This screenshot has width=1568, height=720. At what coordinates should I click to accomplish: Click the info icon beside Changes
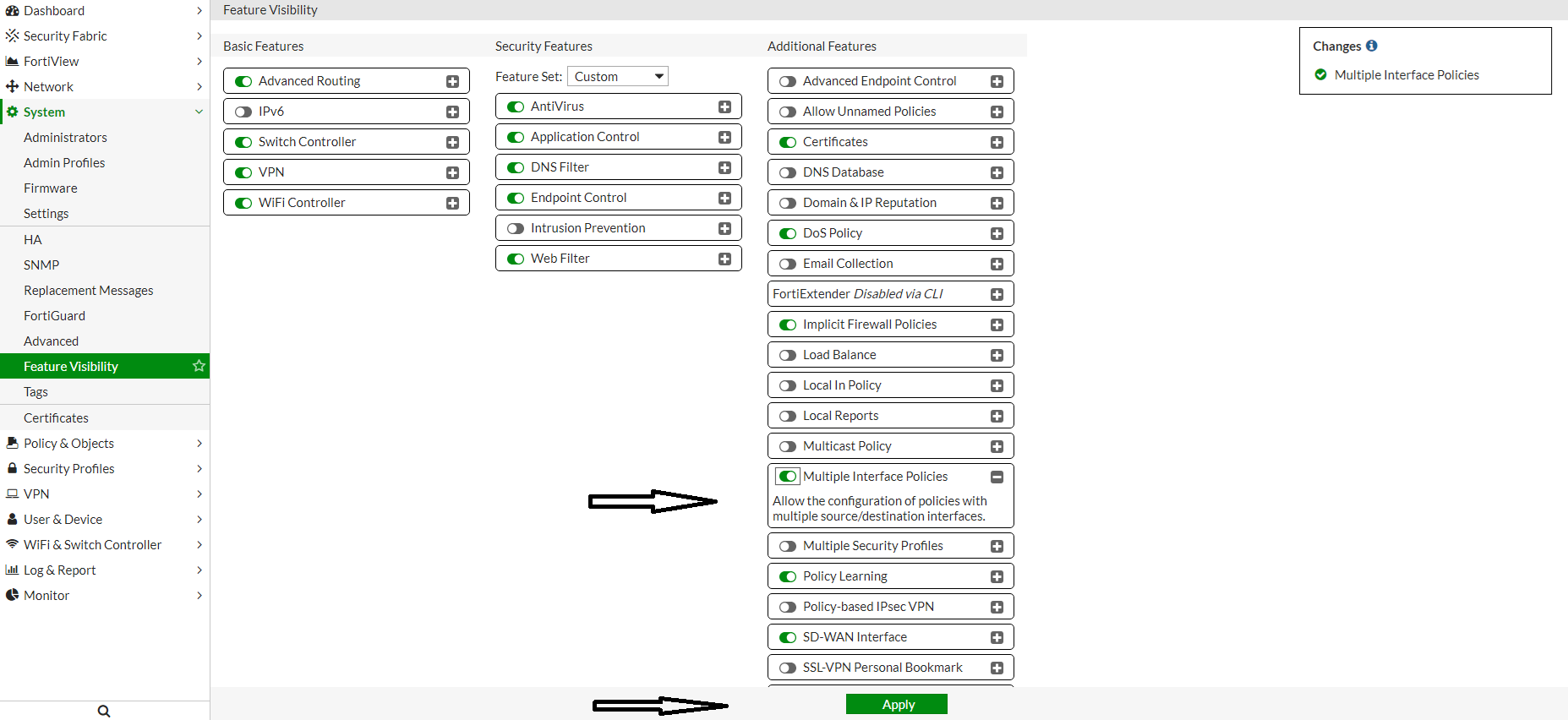(x=1371, y=46)
